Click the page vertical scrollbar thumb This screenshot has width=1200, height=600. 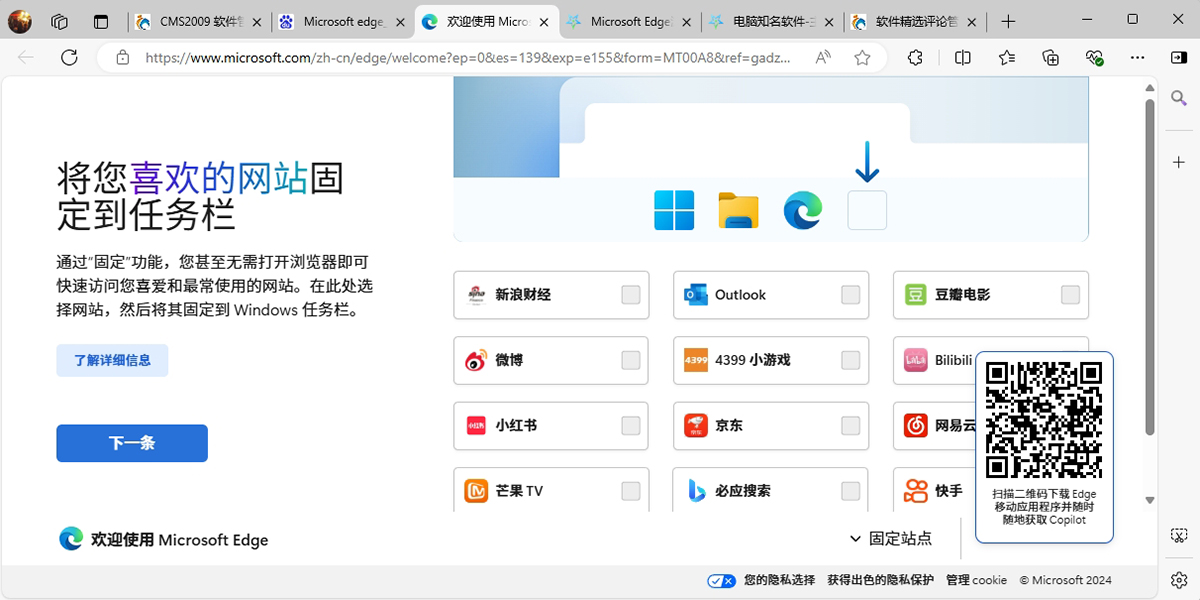(x=1150, y=267)
